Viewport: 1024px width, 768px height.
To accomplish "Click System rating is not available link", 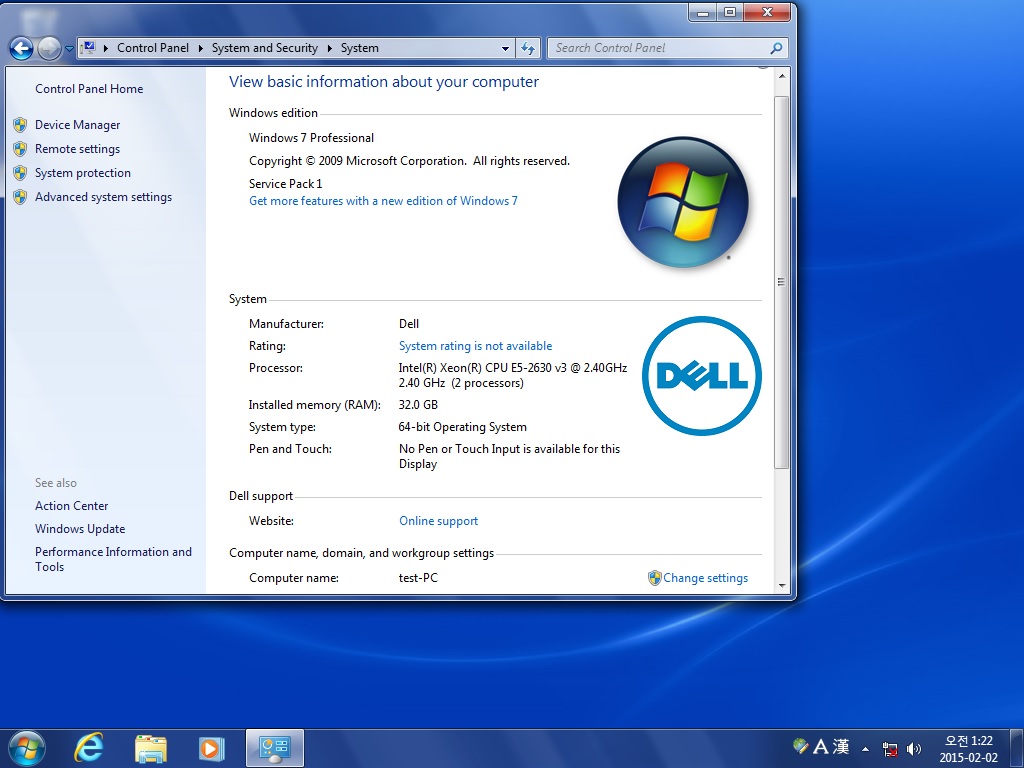I will (475, 346).
